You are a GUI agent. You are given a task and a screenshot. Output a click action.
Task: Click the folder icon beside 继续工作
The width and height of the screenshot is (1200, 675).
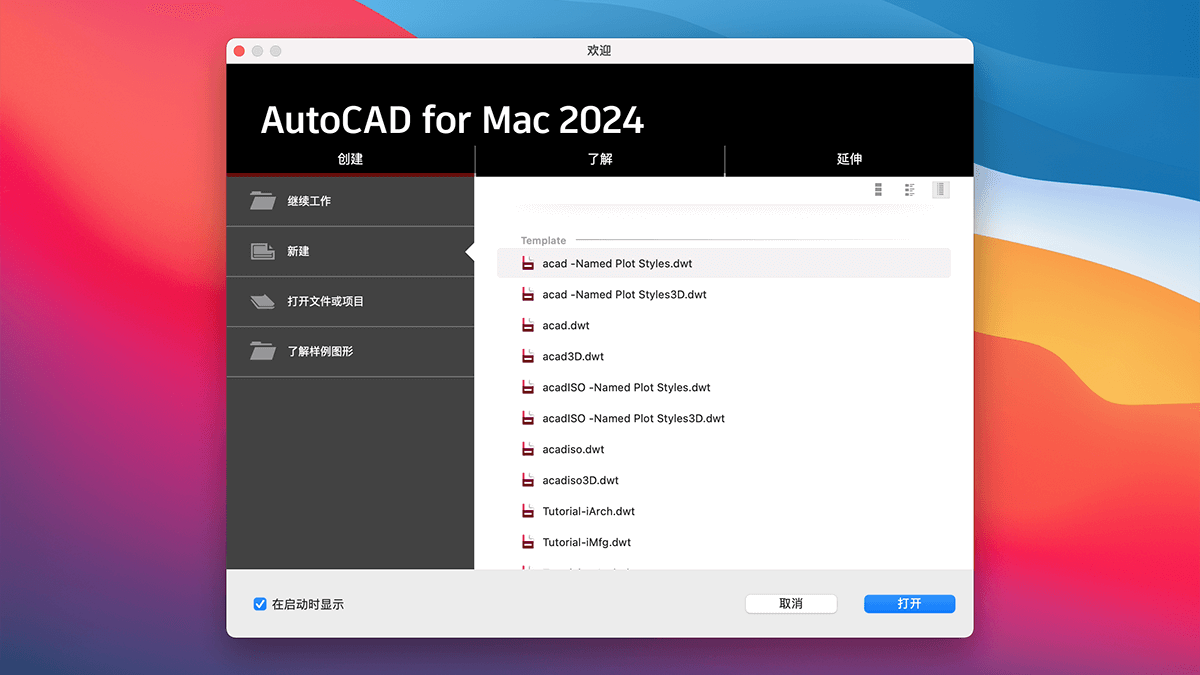pos(263,201)
